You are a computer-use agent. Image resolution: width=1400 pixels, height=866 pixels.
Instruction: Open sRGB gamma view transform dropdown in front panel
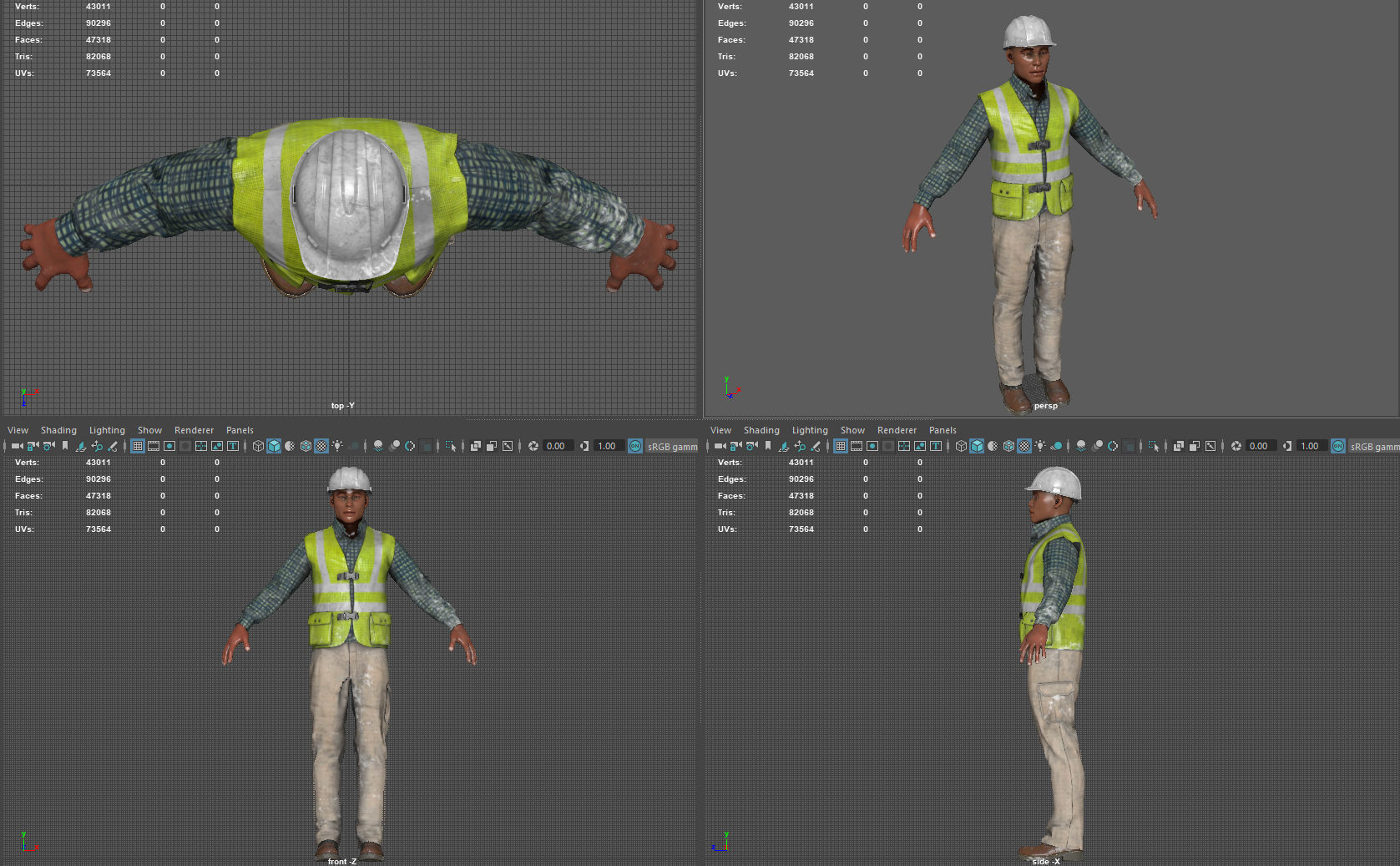673,446
